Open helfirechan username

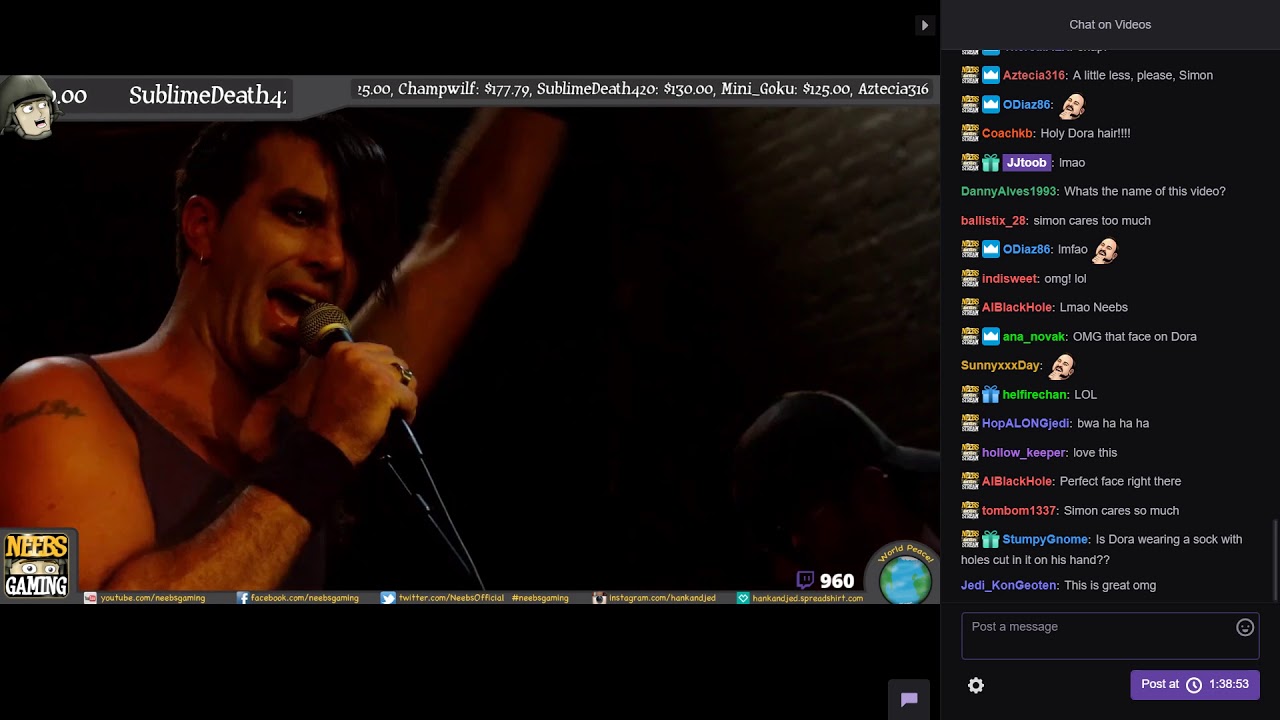point(1035,394)
